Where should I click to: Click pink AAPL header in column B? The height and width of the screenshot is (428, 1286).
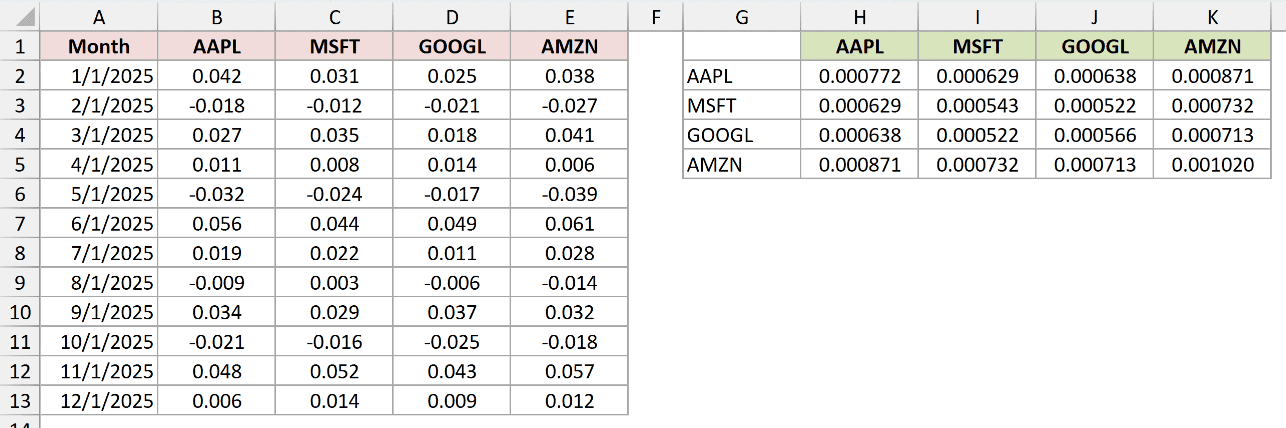[x=217, y=46]
